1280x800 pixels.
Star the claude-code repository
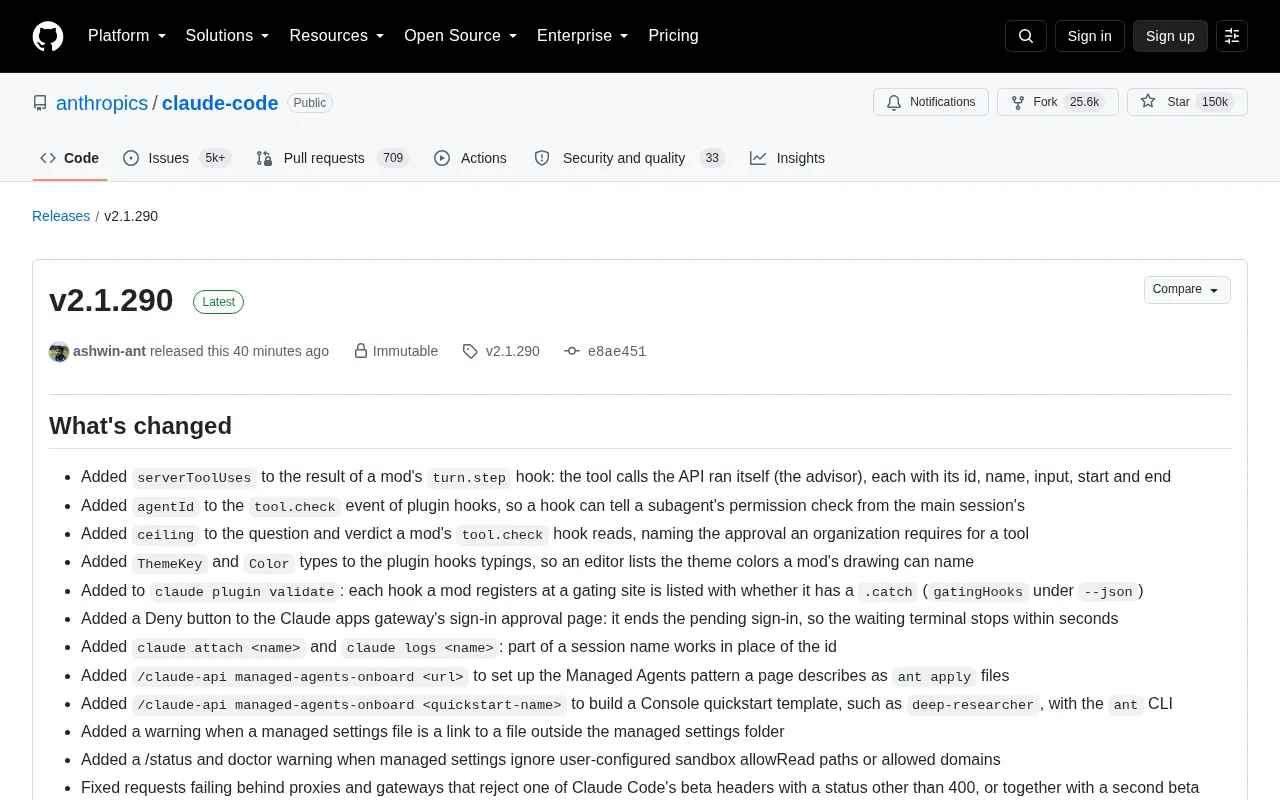(1187, 102)
